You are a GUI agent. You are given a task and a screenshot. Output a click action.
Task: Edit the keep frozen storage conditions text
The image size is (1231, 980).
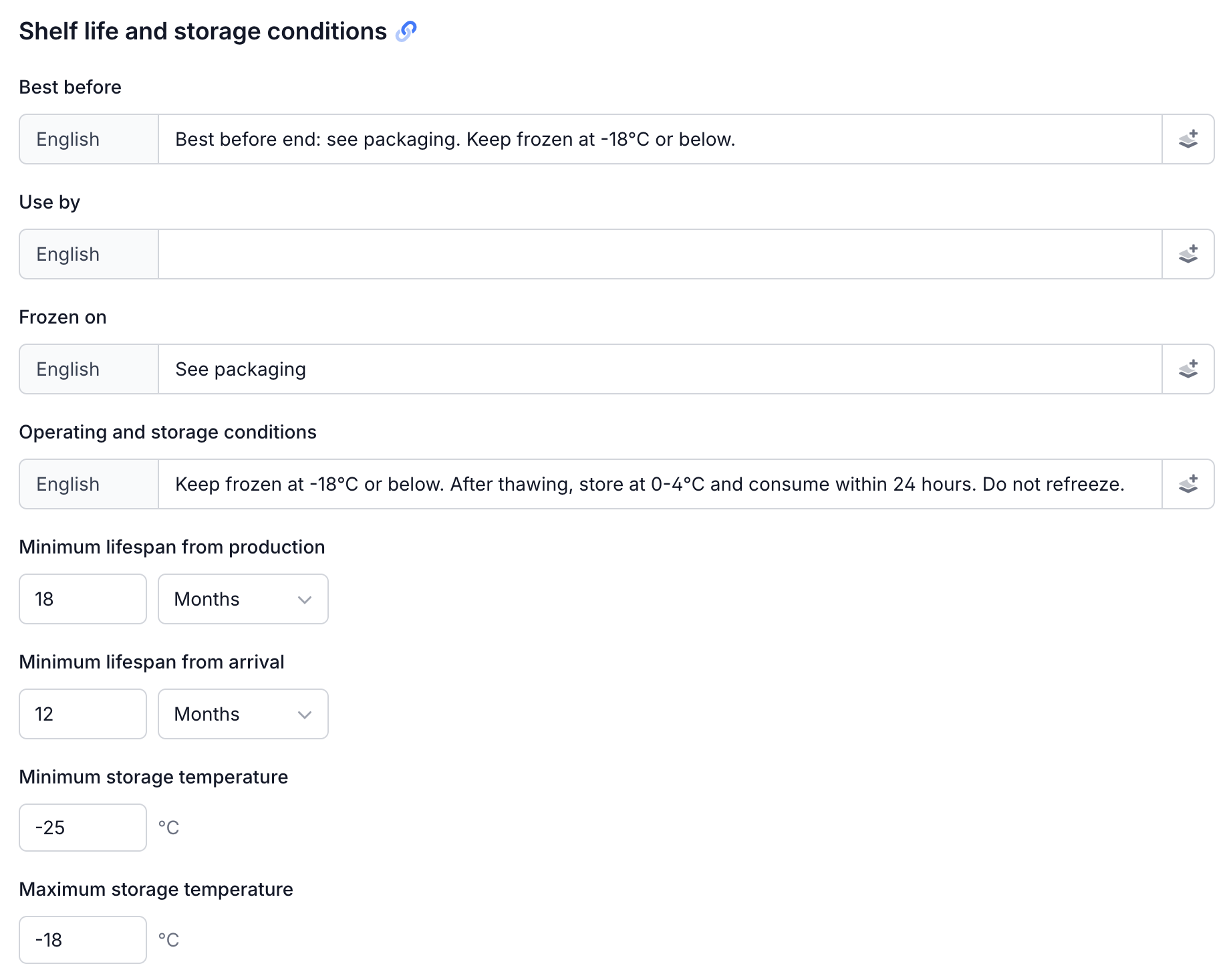601,483
